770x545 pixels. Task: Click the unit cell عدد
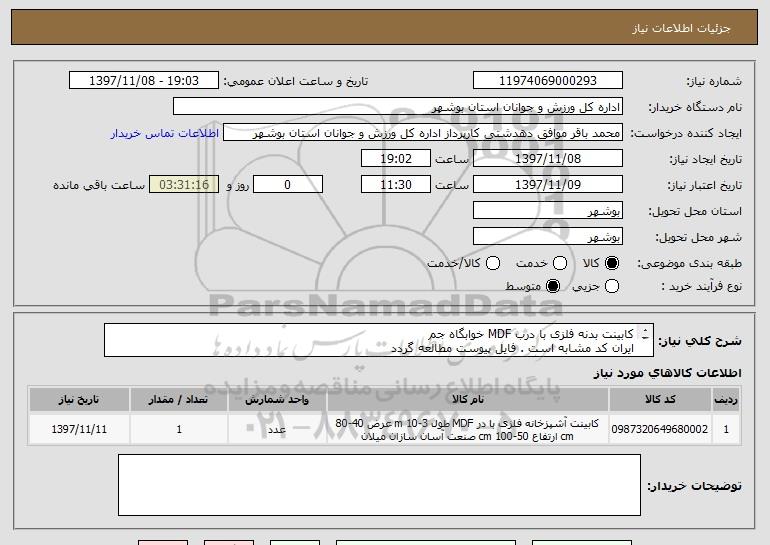click(x=277, y=429)
